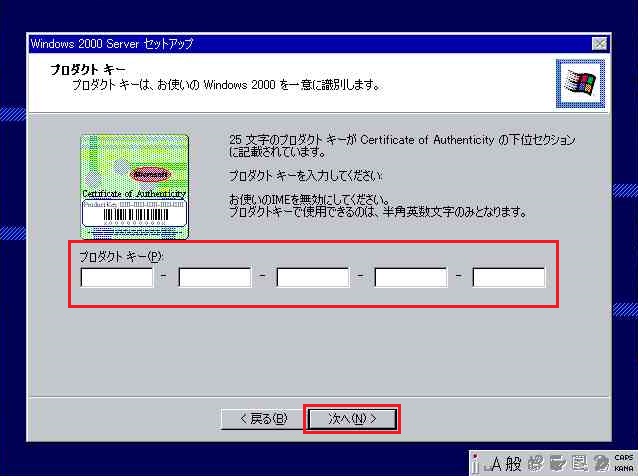Toggle the KANA indicator on IME bar
This screenshot has height=476, width=638.
click(x=623, y=468)
